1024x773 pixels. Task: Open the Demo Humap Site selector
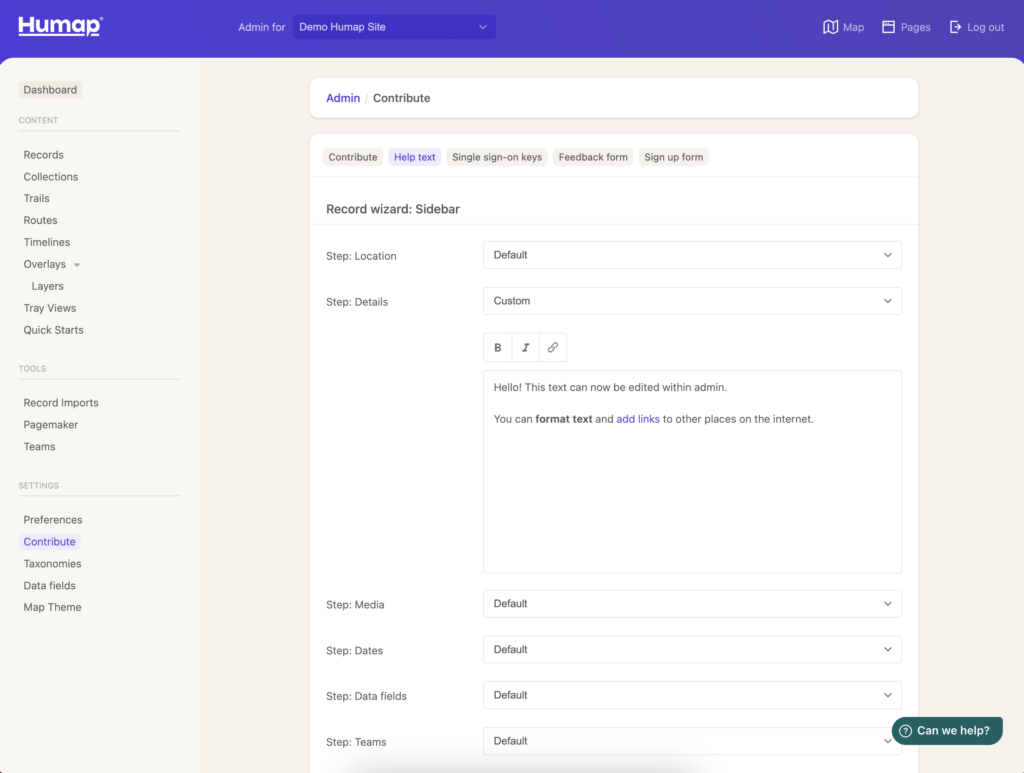[x=394, y=27]
